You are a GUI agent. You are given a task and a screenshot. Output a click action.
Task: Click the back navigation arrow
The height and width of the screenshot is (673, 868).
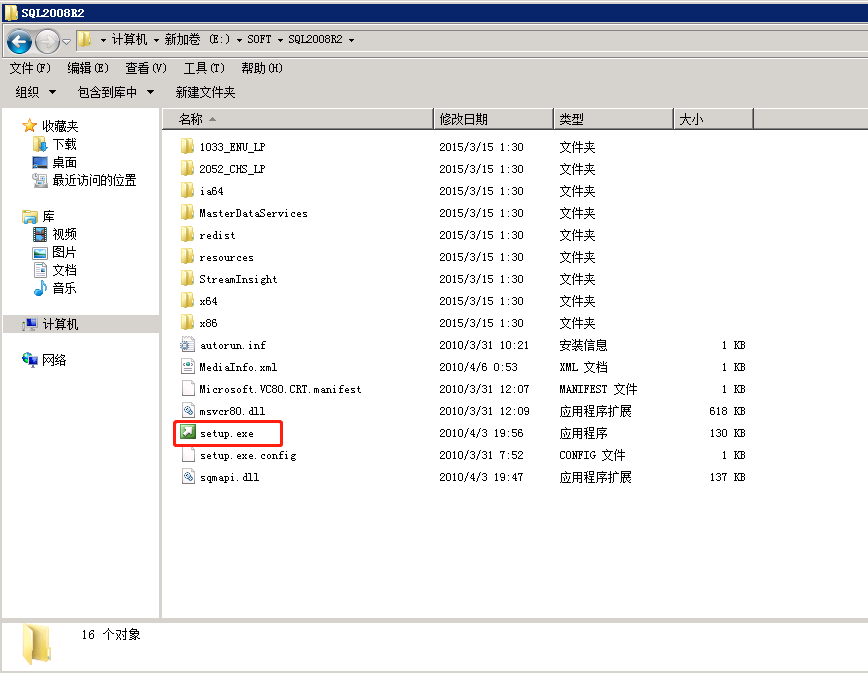pyautogui.click(x=20, y=42)
